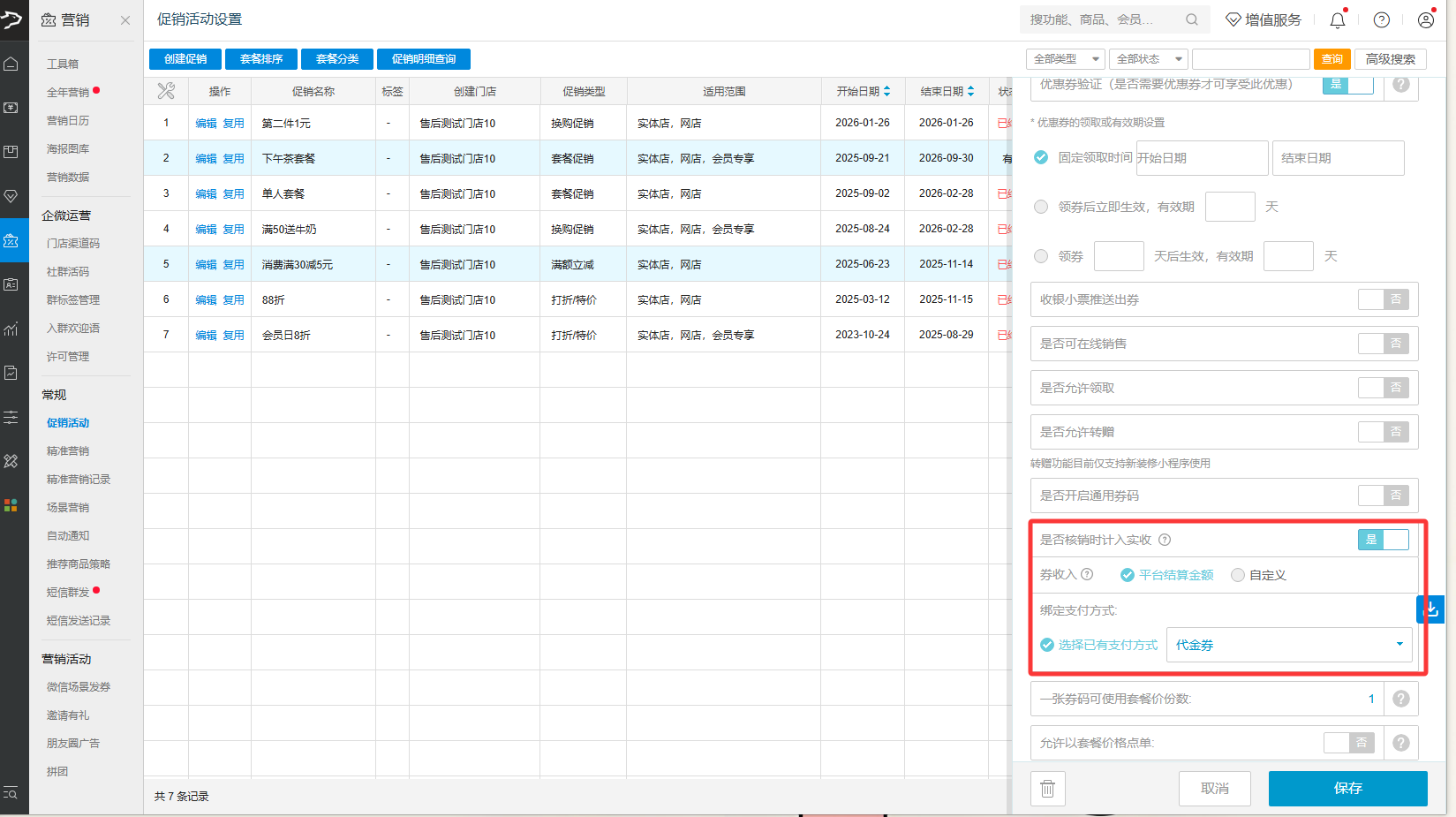
Task: Sort by 开始日期 column header
Action: click(863, 91)
